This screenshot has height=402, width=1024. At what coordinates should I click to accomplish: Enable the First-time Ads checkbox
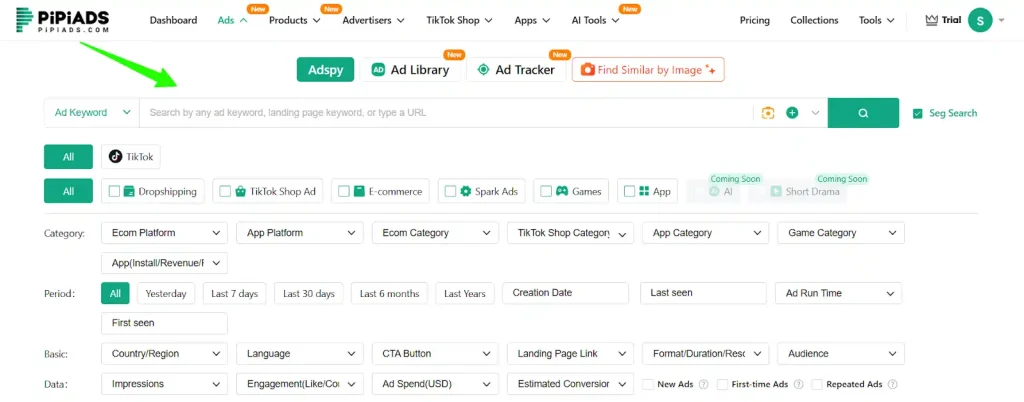[722, 384]
